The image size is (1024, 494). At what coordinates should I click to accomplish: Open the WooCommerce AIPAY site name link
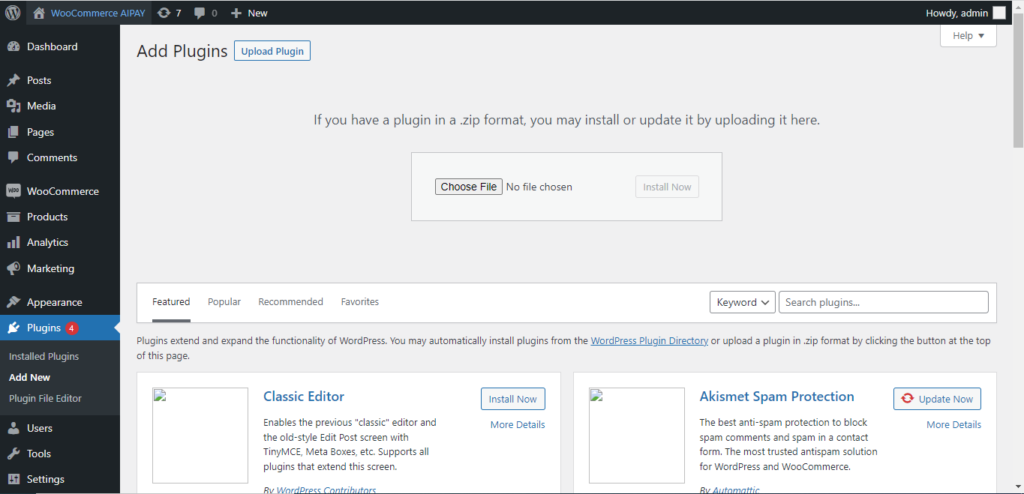pyautogui.click(x=98, y=13)
